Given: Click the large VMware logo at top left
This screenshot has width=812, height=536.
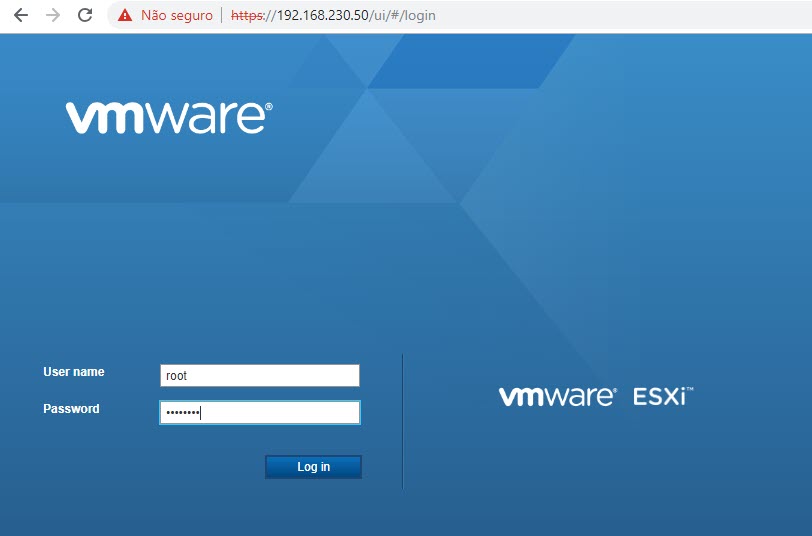Looking at the screenshot, I should point(166,117).
